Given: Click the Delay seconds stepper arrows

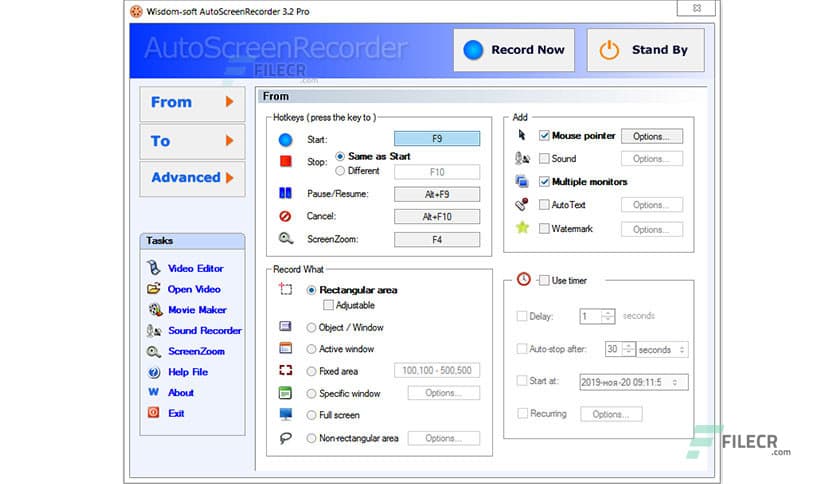Looking at the screenshot, I should point(608,316).
